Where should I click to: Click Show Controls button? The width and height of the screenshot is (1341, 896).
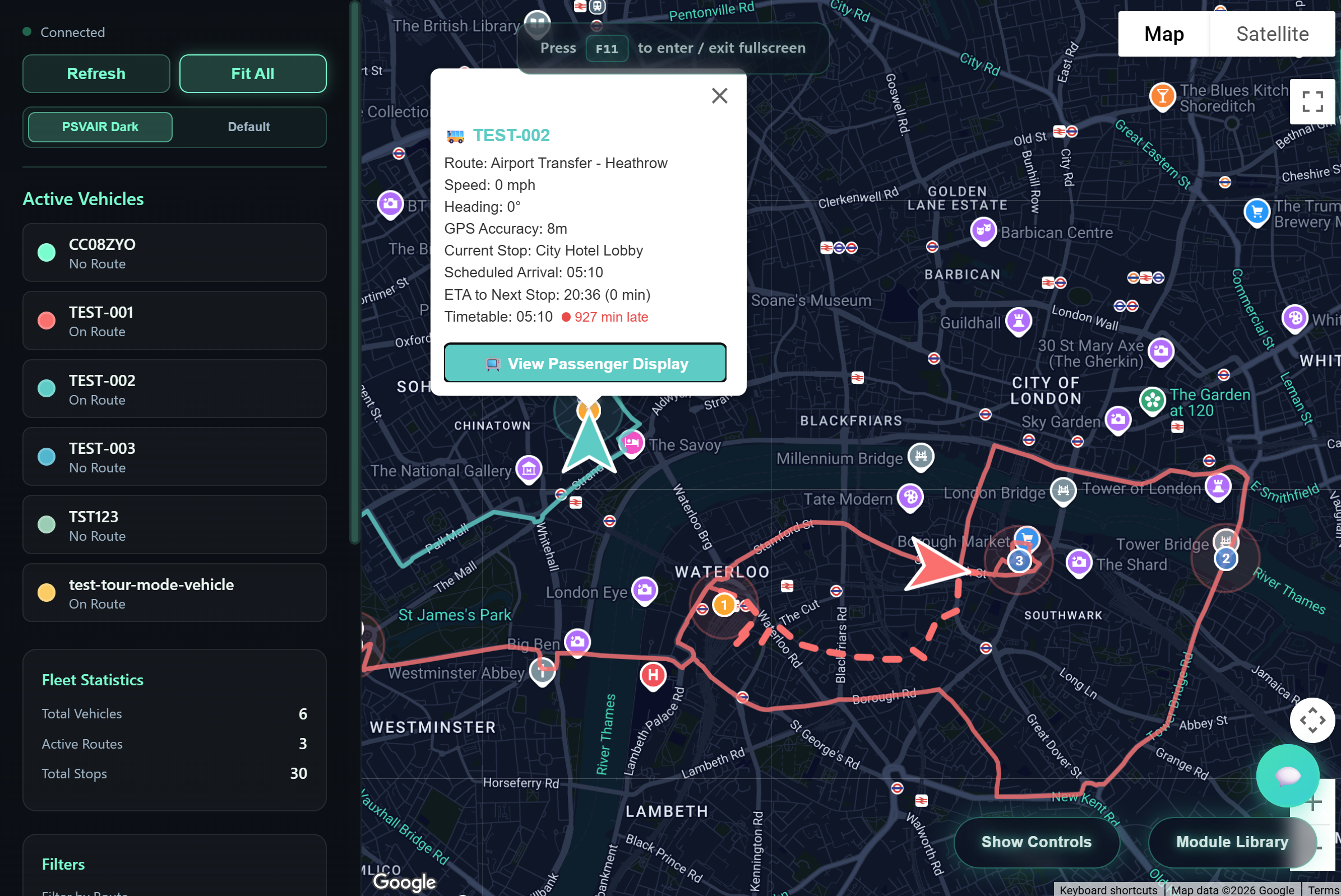1037,842
